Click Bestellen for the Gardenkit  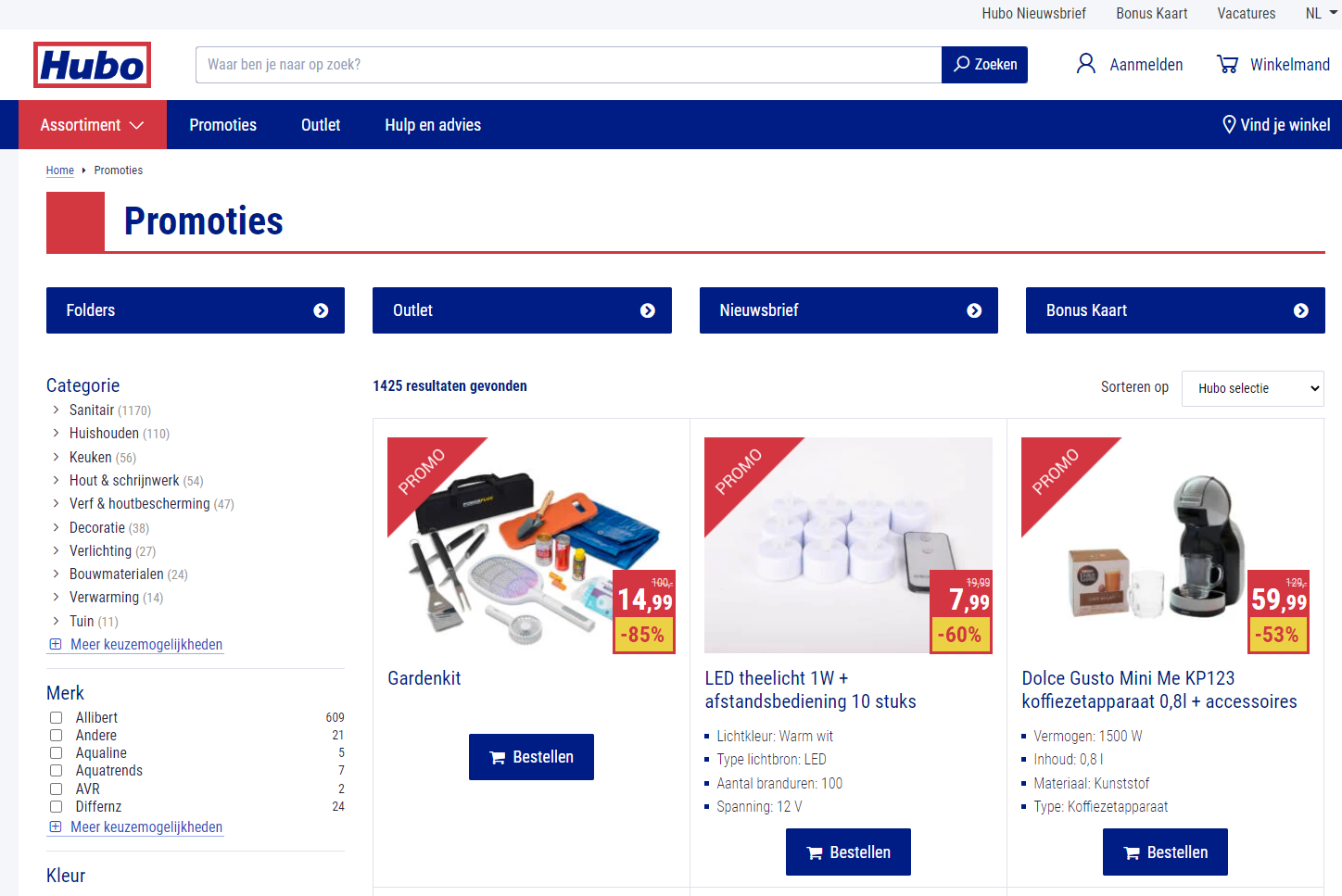pyautogui.click(x=531, y=757)
